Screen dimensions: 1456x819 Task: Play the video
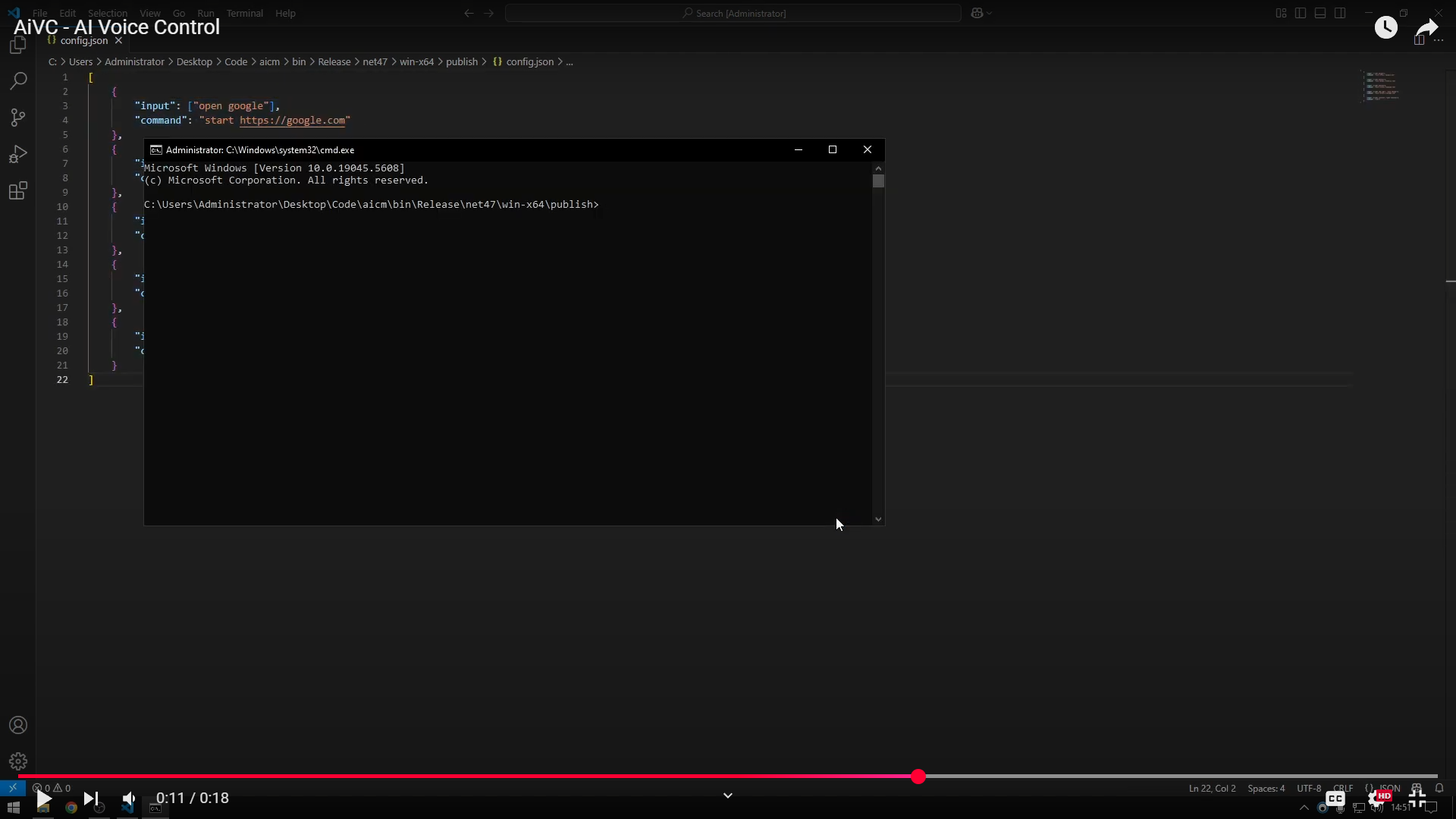(44, 799)
